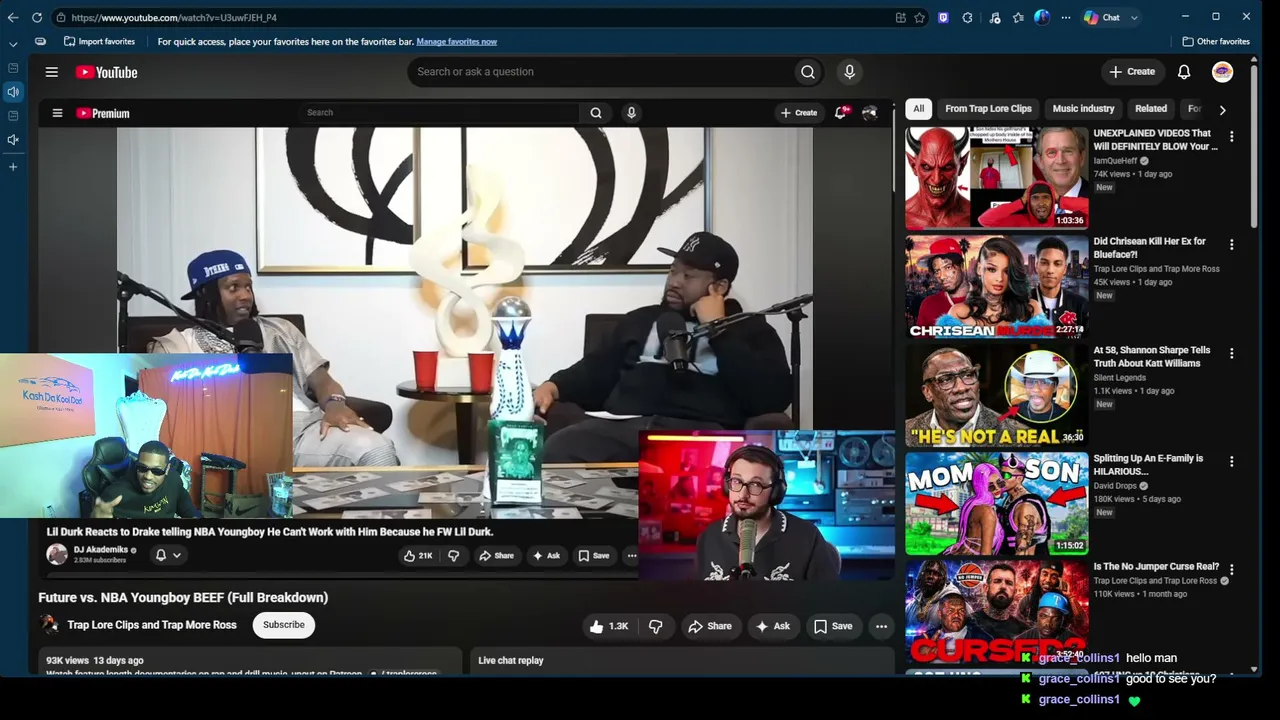Go to YouTube home via the logo
This screenshot has width=1280, height=720.
106,72
